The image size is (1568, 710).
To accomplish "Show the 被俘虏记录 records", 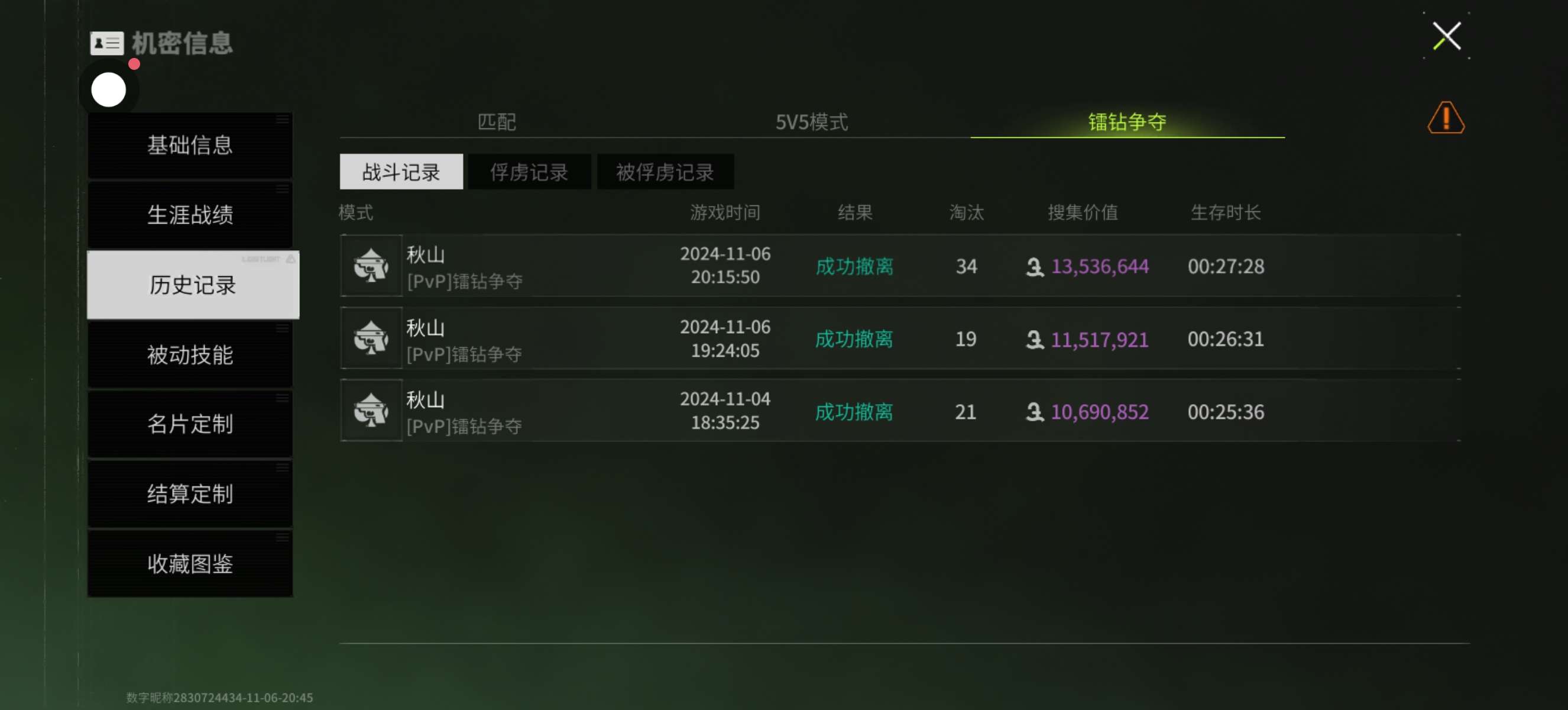I will pos(665,172).
